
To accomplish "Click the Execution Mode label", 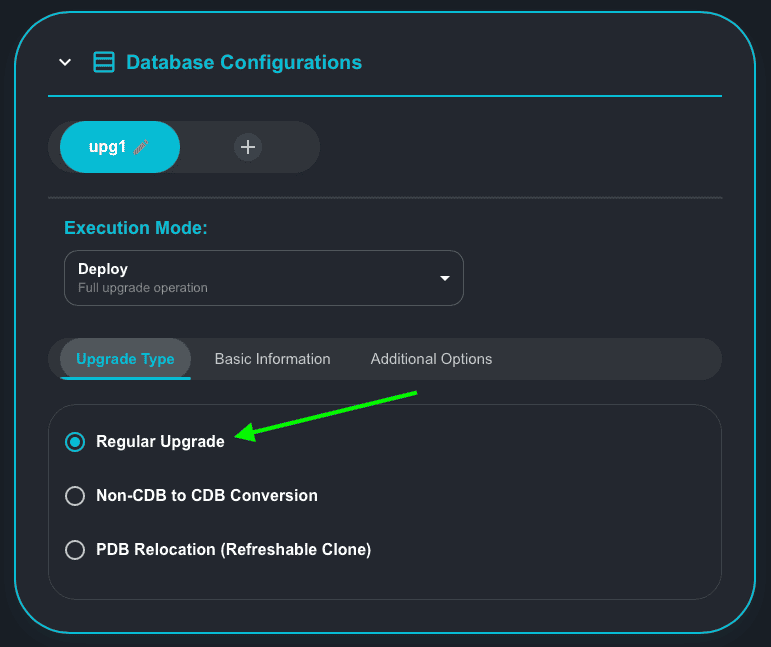I will pyautogui.click(x=136, y=228).
